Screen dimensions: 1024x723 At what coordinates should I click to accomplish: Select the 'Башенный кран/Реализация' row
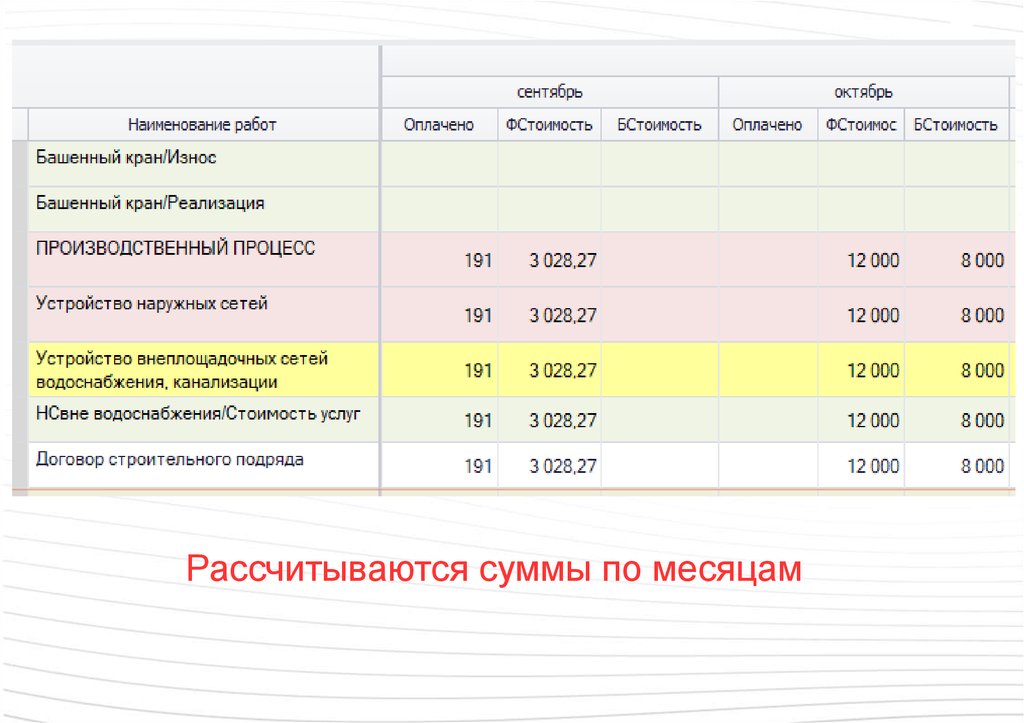point(150,203)
